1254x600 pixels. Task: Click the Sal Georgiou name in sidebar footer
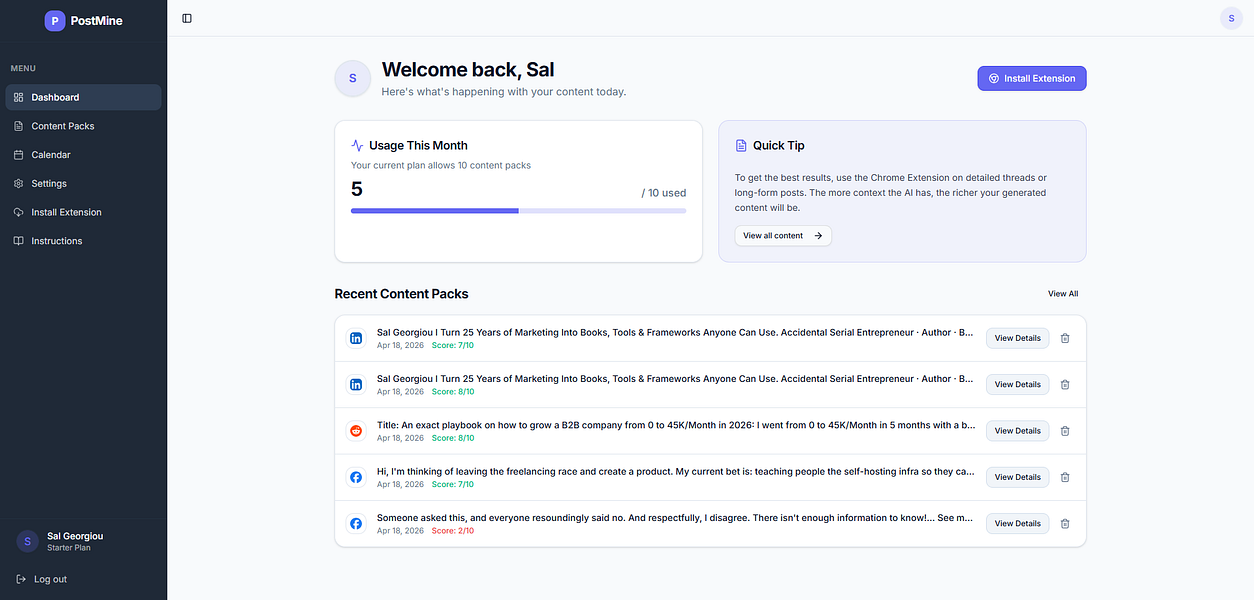click(75, 536)
